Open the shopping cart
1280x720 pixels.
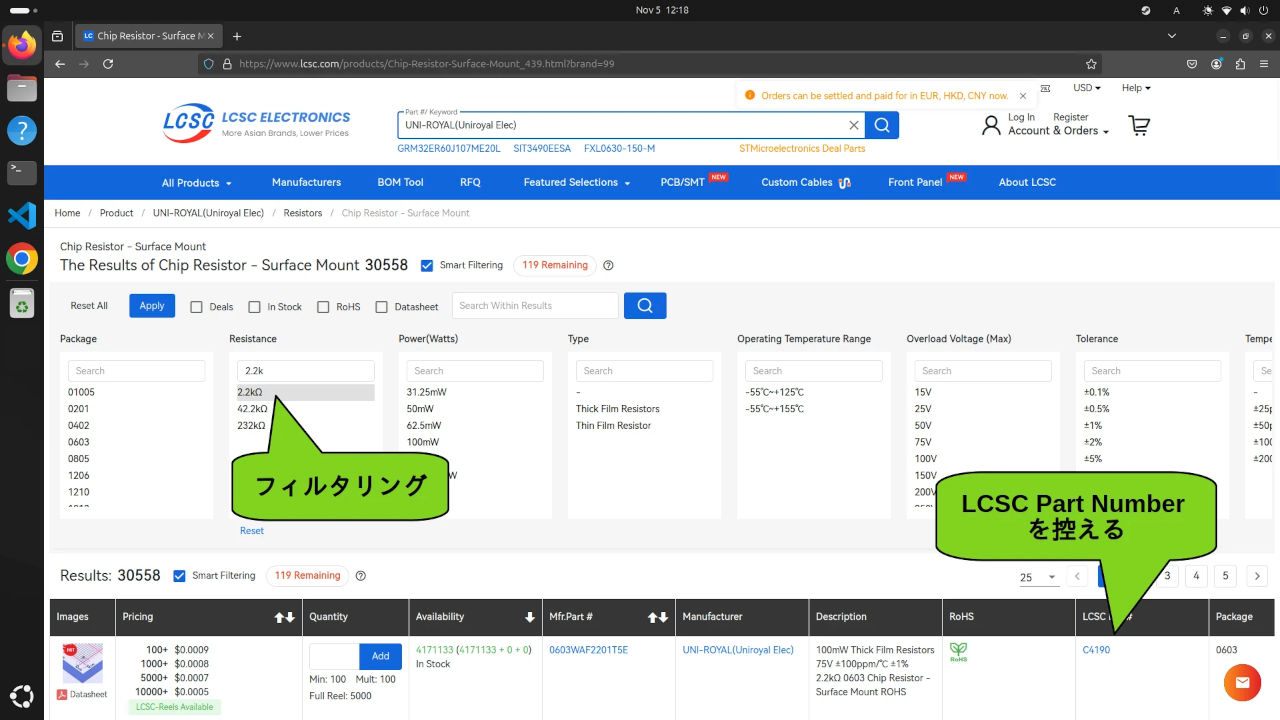[1139, 125]
